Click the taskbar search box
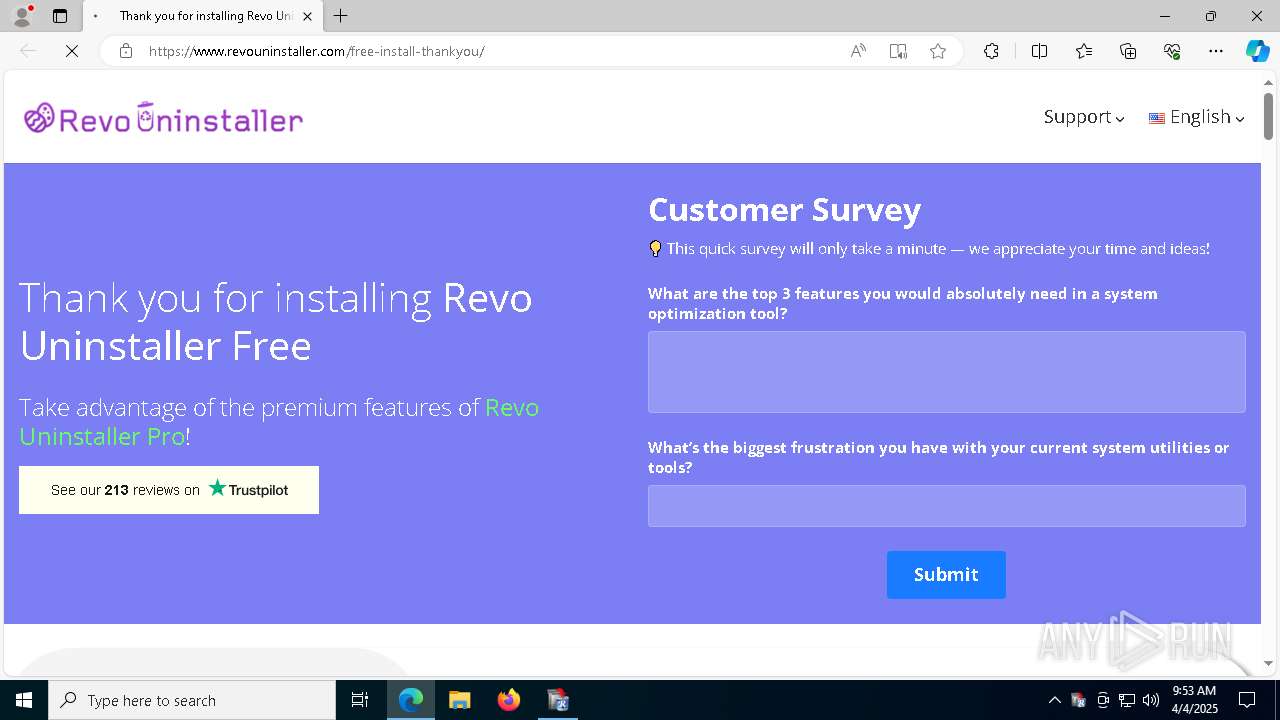This screenshot has height=720, width=1280. pos(192,700)
